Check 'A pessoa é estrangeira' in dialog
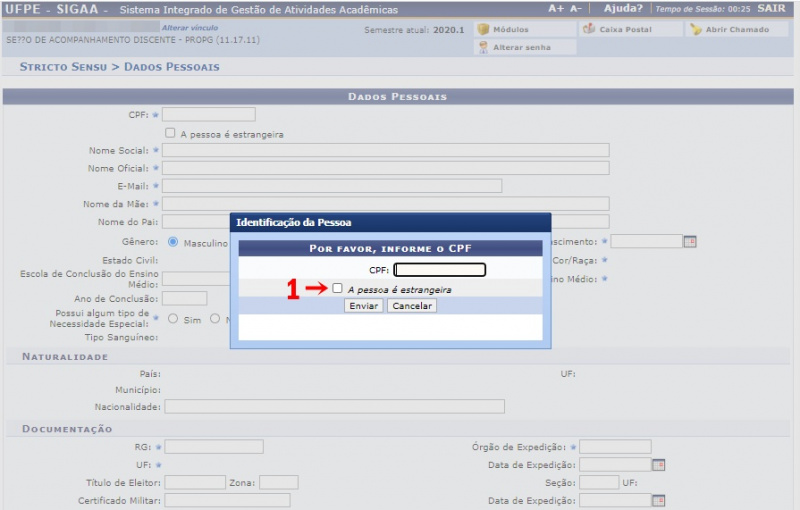This screenshot has width=800, height=510. tap(338, 288)
